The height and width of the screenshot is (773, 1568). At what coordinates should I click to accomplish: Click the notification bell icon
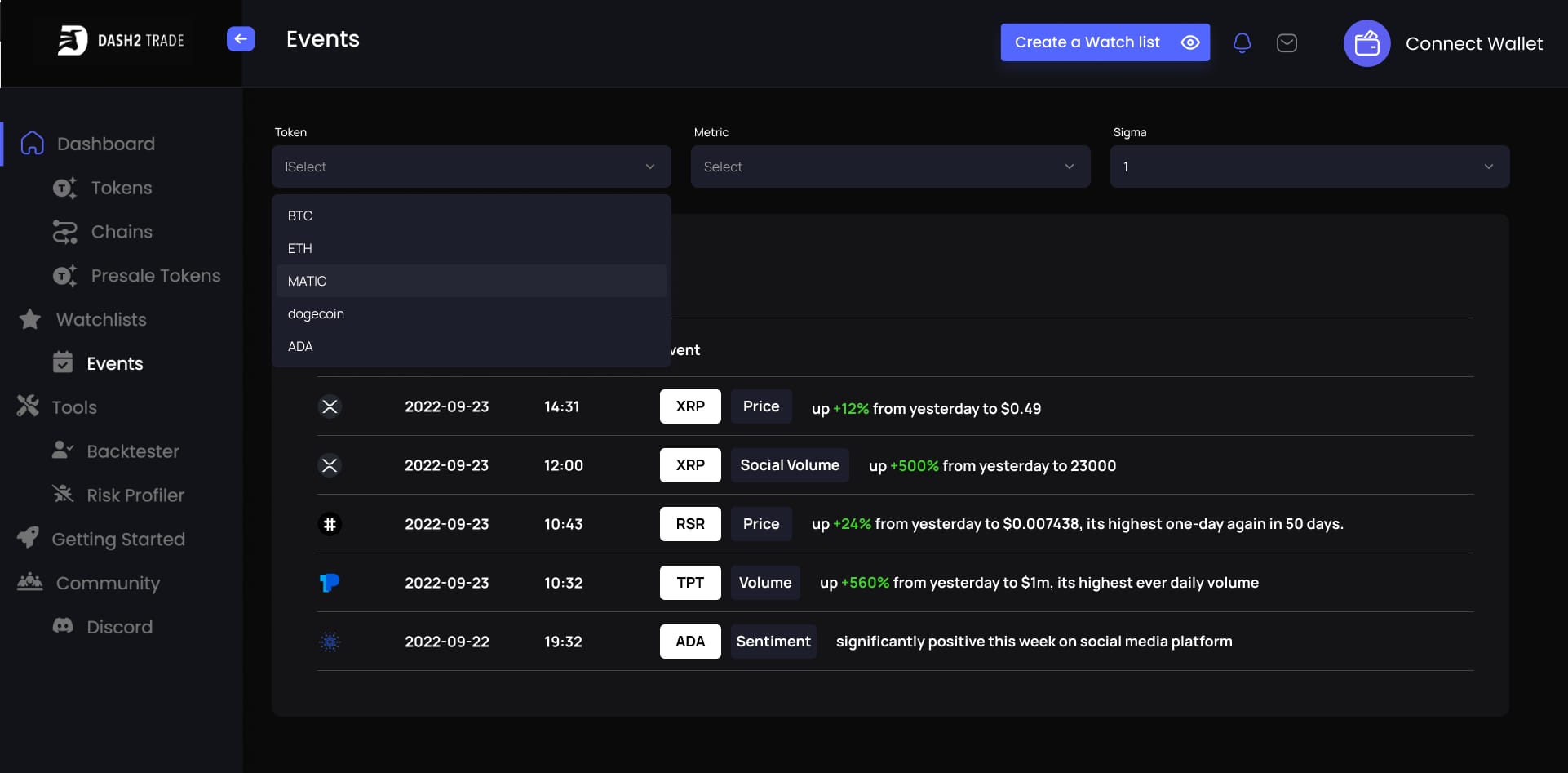[1242, 42]
